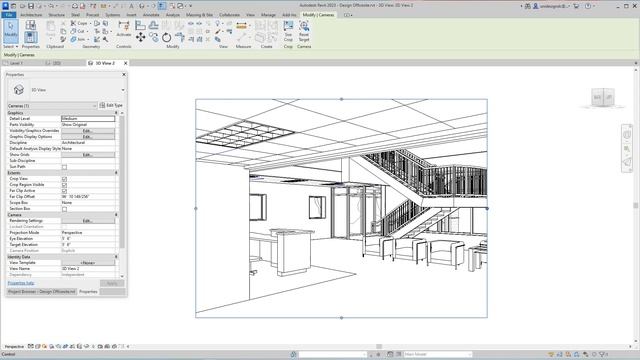Switch to the Manage ribbon tab

[268, 15]
